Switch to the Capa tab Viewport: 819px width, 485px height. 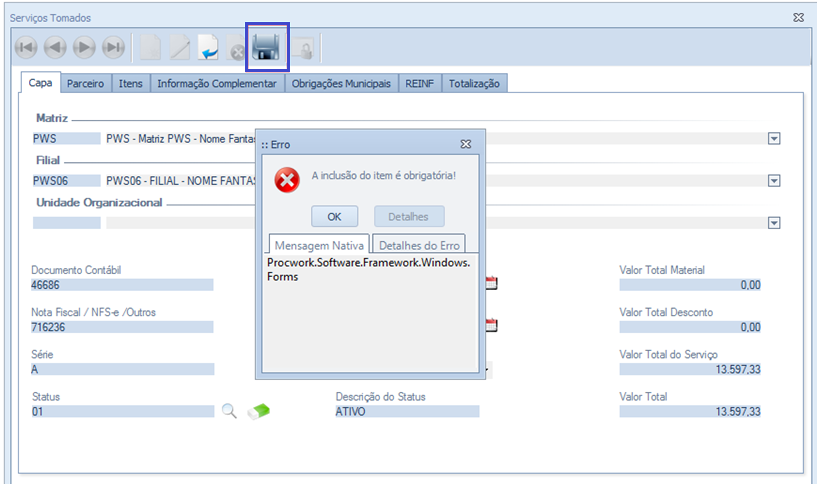[x=41, y=82]
